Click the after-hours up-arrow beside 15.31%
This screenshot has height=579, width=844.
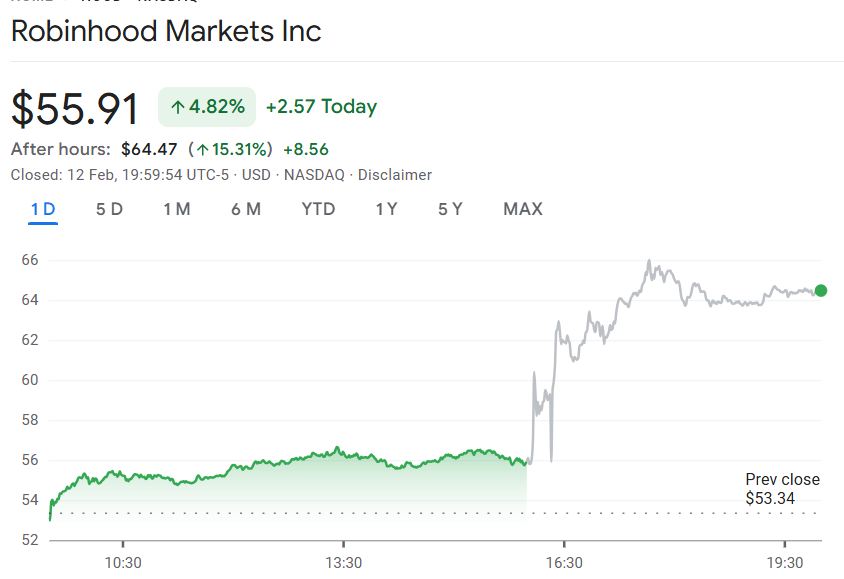tap(202, 150)
